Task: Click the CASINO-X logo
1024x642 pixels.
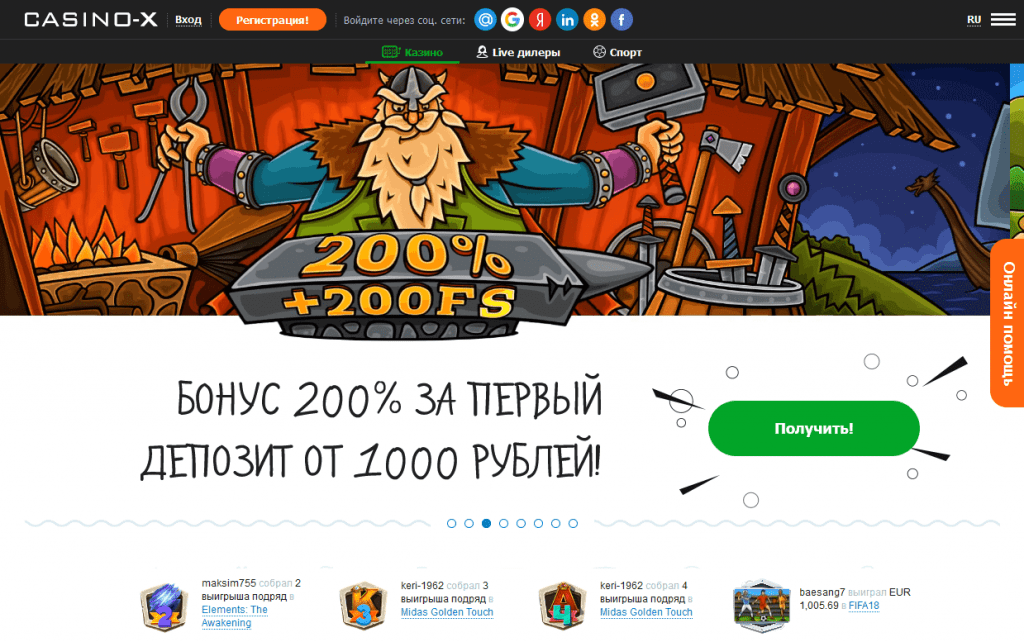Action: (91, 20)
